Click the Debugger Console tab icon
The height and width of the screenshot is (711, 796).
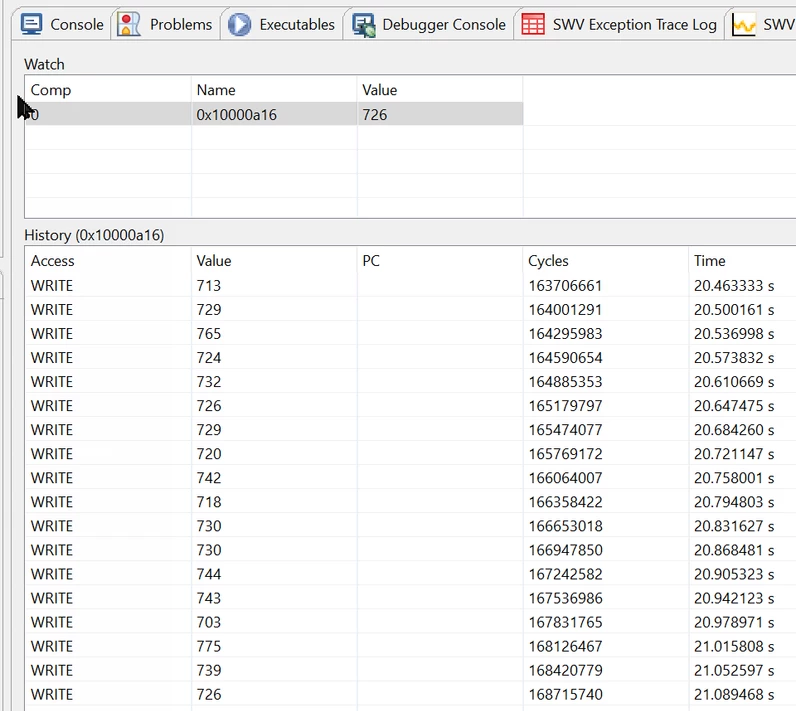(363, 25)
